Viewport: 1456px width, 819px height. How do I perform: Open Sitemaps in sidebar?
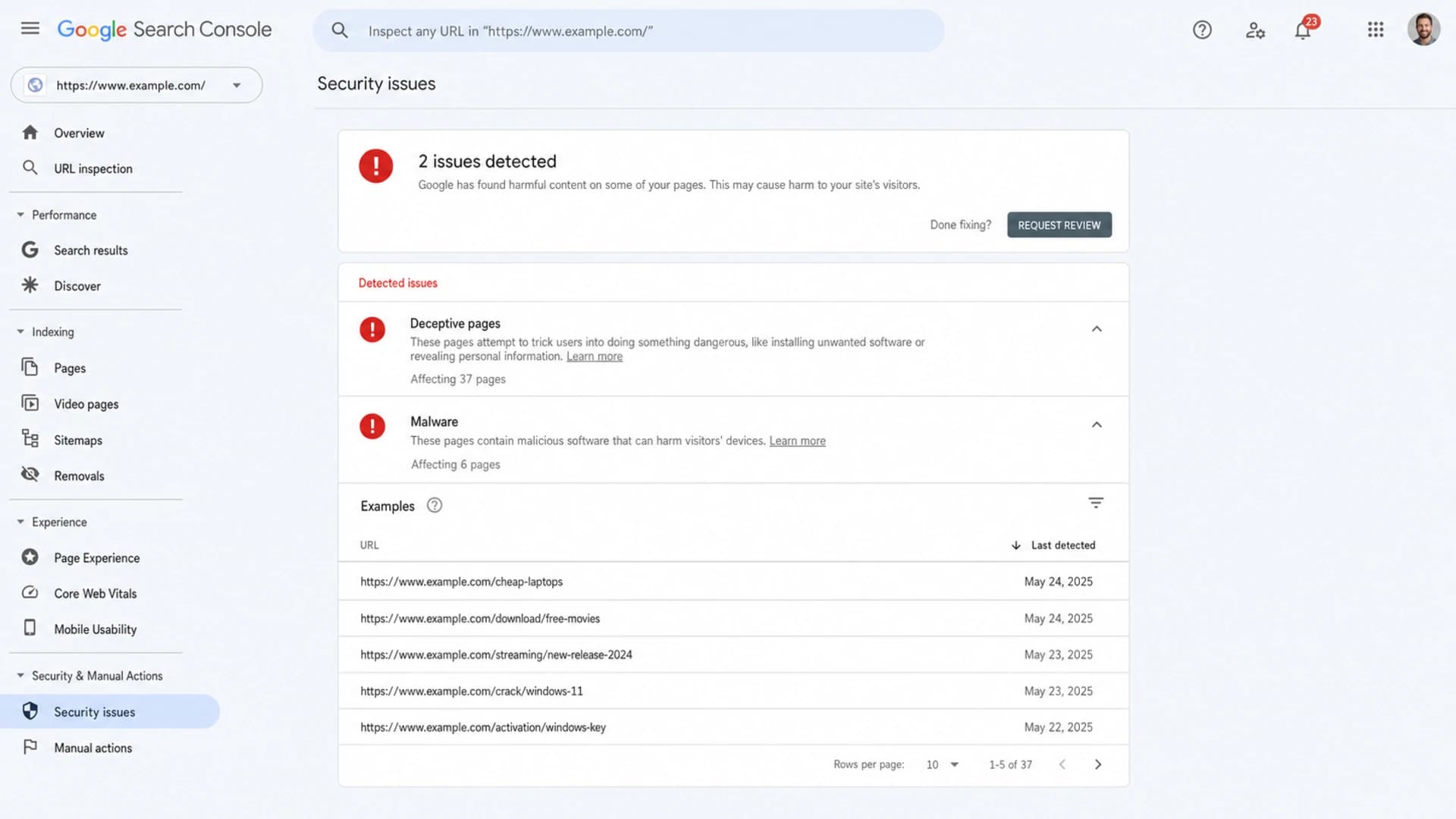[x=78, y=440]
